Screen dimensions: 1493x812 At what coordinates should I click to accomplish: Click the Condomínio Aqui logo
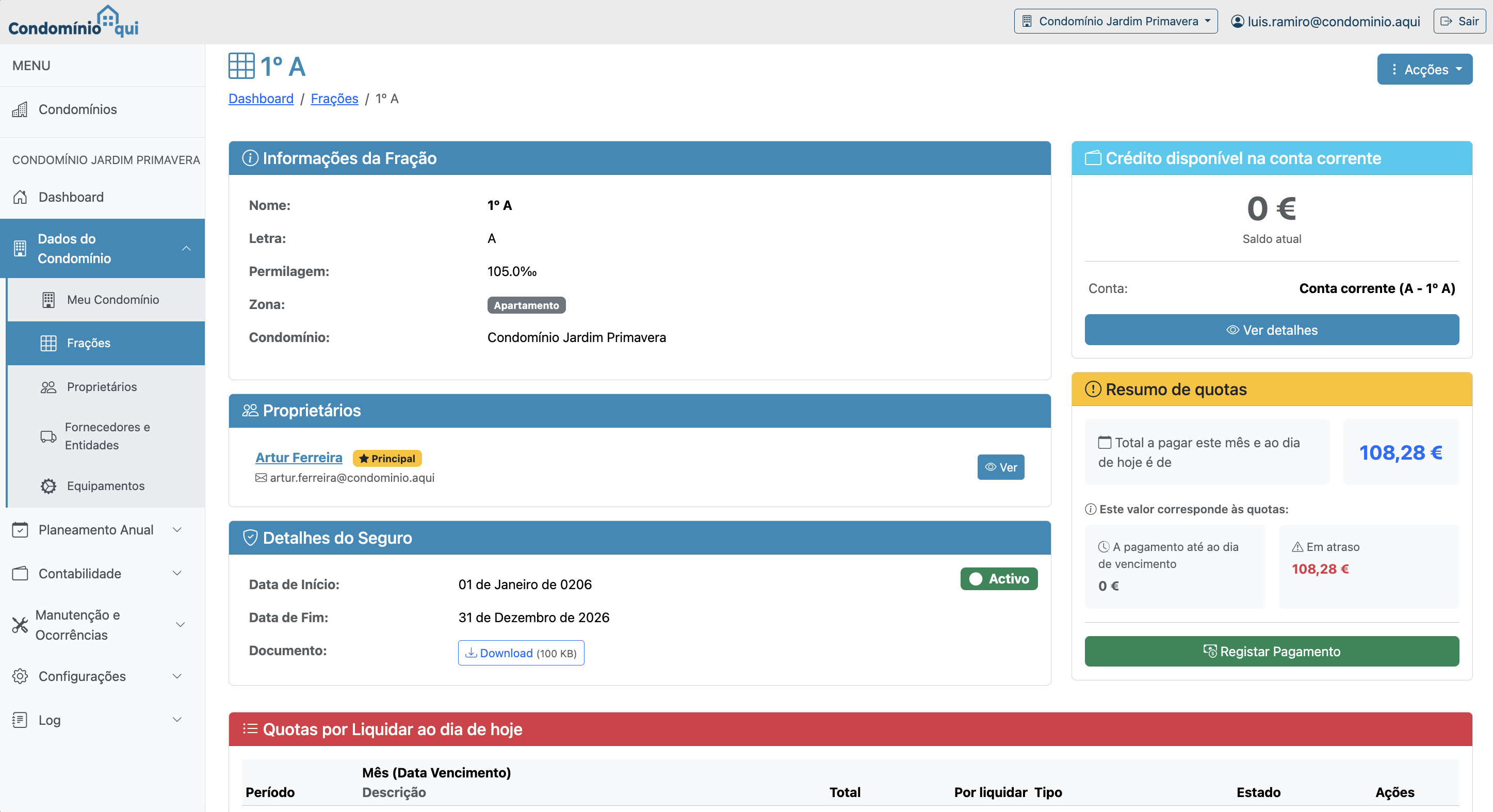tap(74, 22)
